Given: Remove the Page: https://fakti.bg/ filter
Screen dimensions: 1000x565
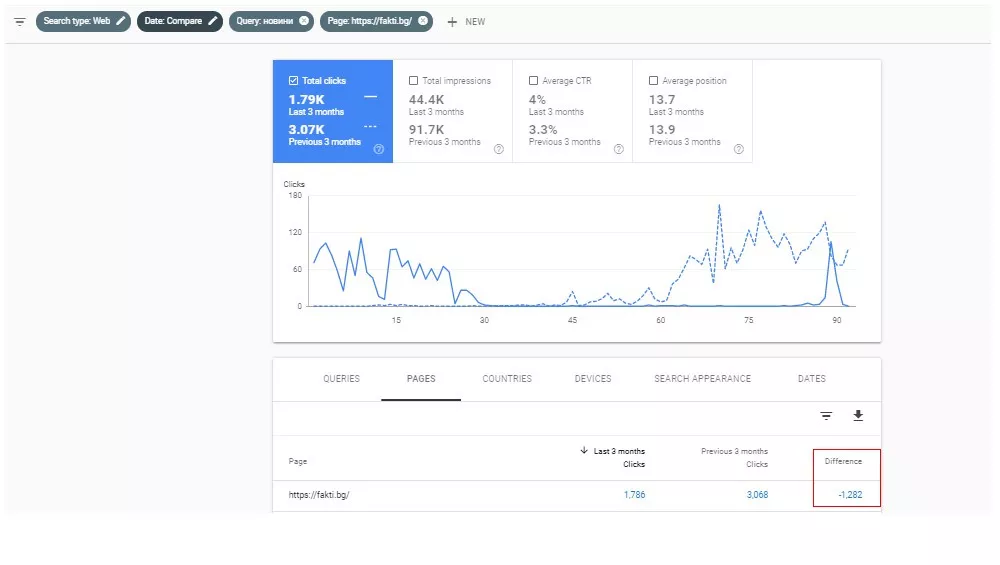Looking at the screenshot, I should point(423,21).
